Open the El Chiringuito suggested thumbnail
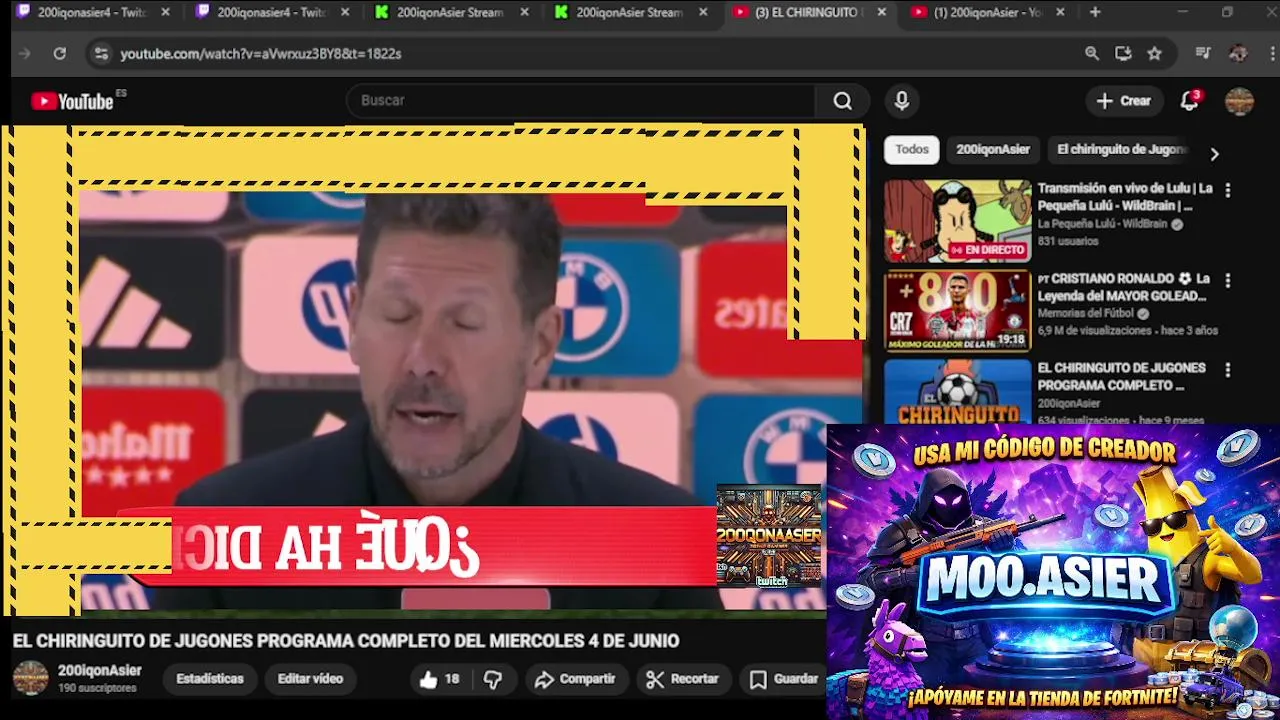This screenshot has height=720, width=1280. [957, 392]
